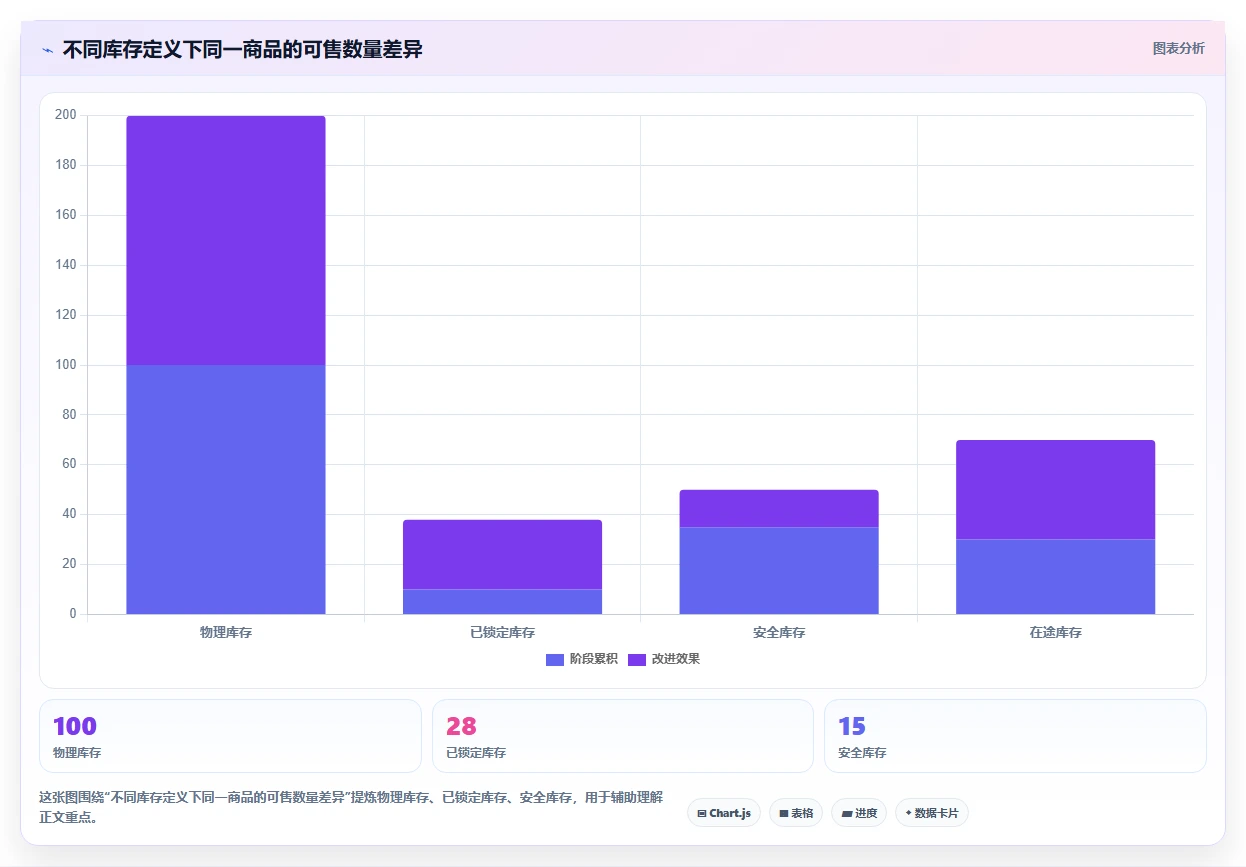The height and width of the screenshot is (867, 1246).
Task: Click the 安全库存 x-axis label
Action: [x=779, y=633]
